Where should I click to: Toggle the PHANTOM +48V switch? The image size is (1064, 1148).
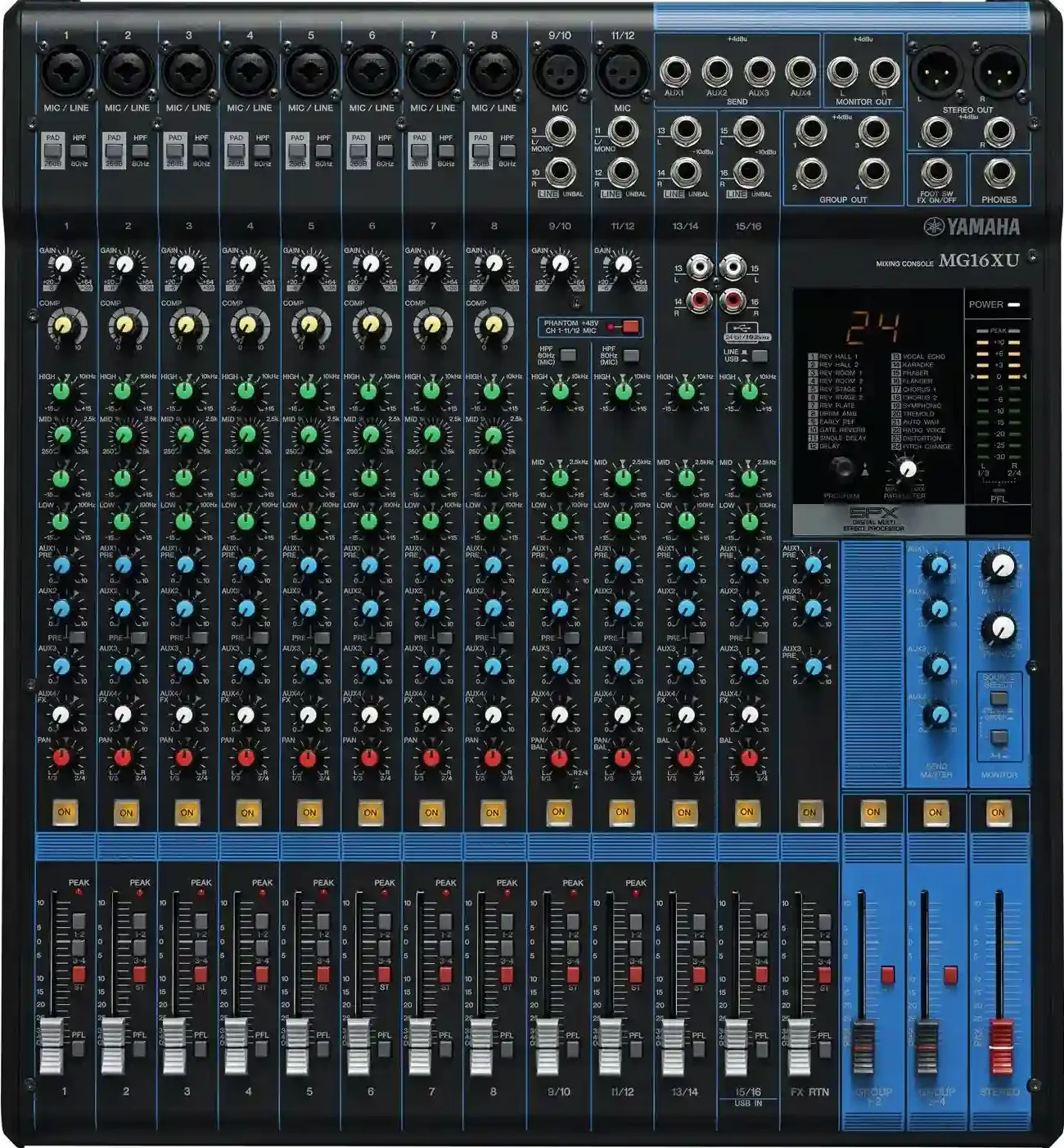(x=629, y=327)
